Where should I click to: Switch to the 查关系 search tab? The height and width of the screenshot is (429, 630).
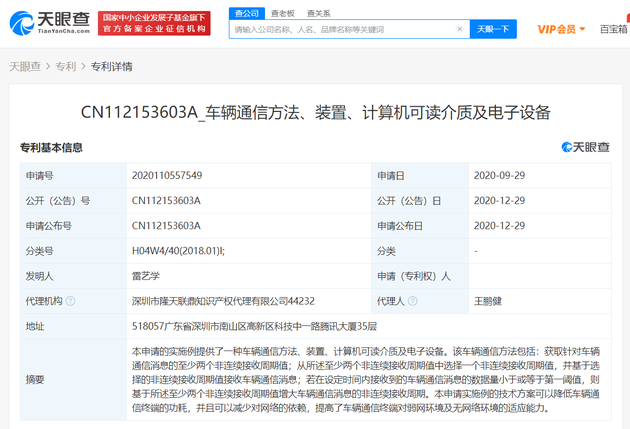(x=319, y=13)
